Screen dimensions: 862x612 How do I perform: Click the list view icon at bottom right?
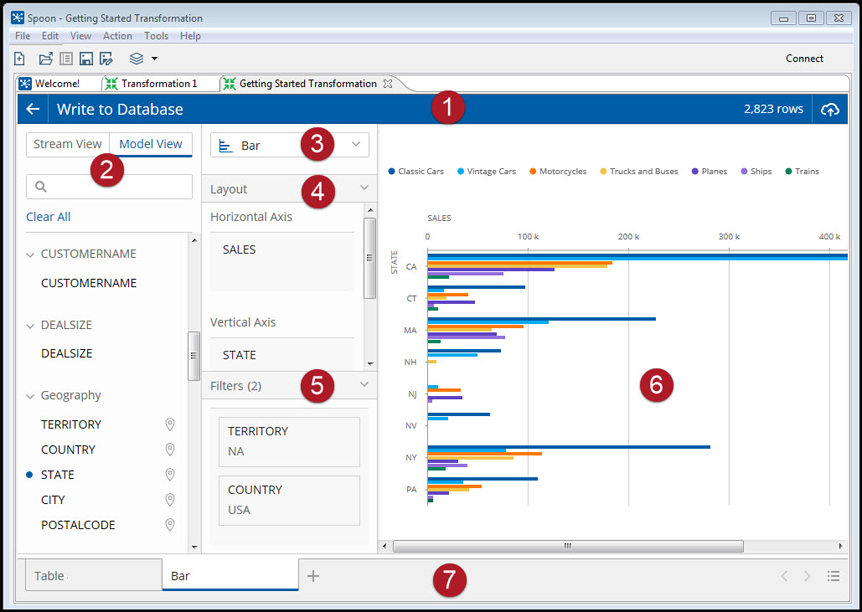833,575
